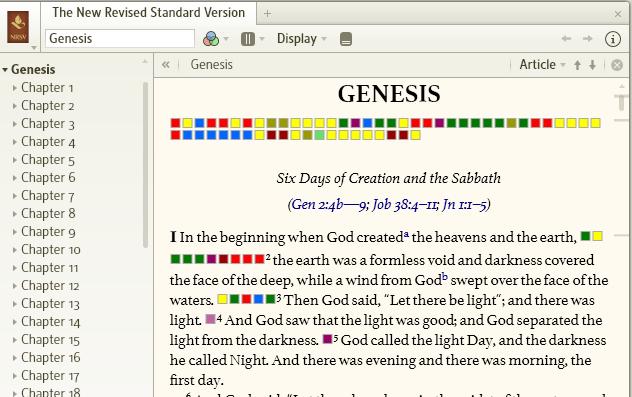Open Chapter 9 in the sidebar
Viewport: 632px width, 397px height.
pos(48,232)
